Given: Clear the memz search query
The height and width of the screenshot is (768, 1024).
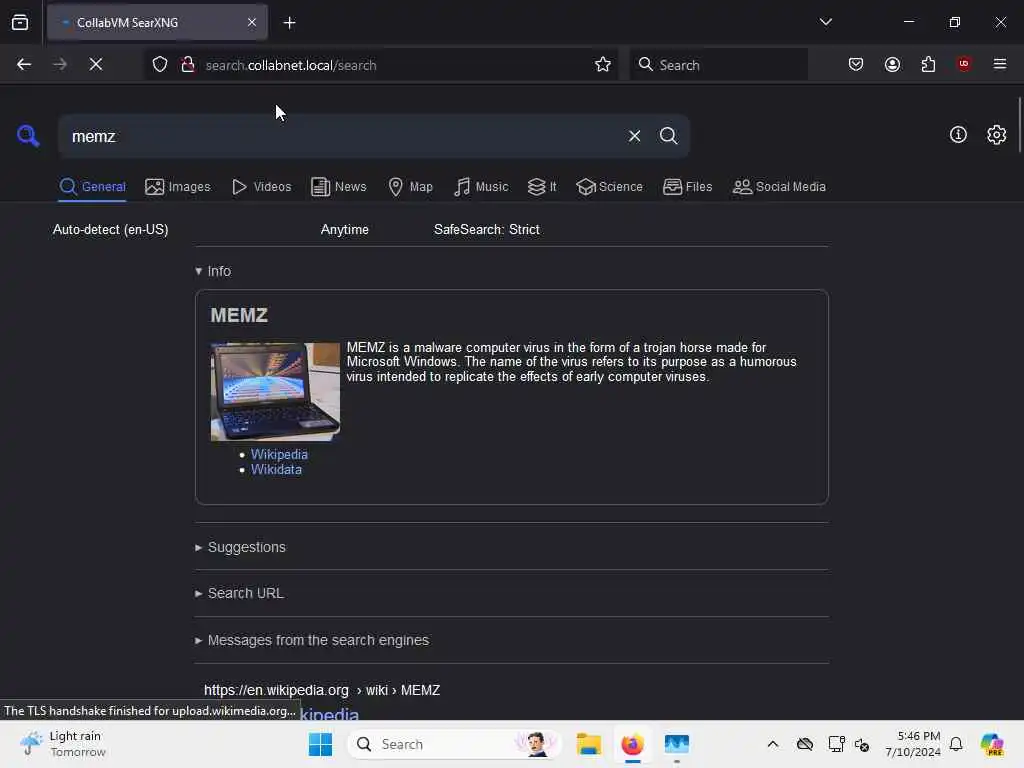Looking at the screenshot, I should pyautogui.click(x=634, y=136).
